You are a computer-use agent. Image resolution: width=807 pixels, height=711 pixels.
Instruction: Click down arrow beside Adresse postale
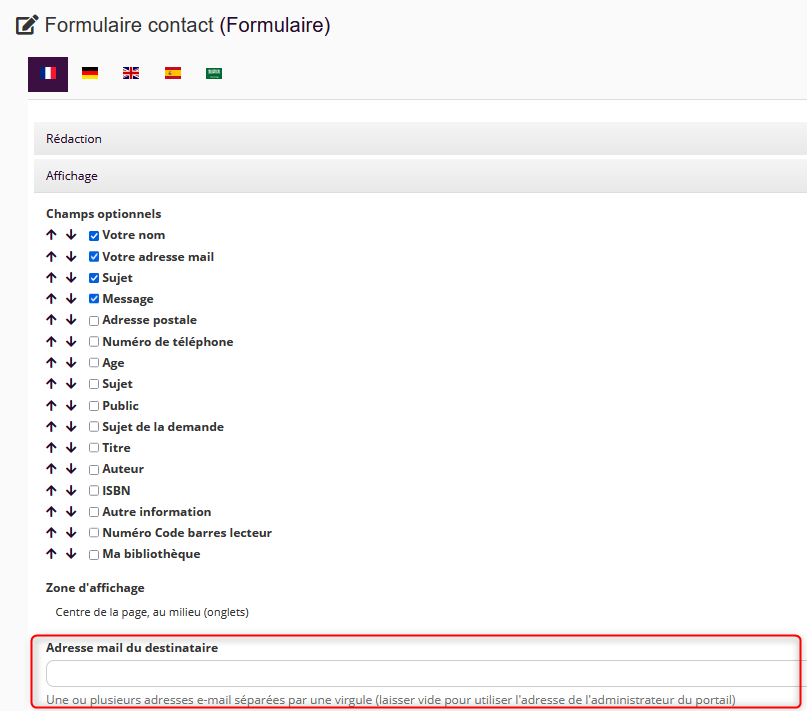(71, 321)
